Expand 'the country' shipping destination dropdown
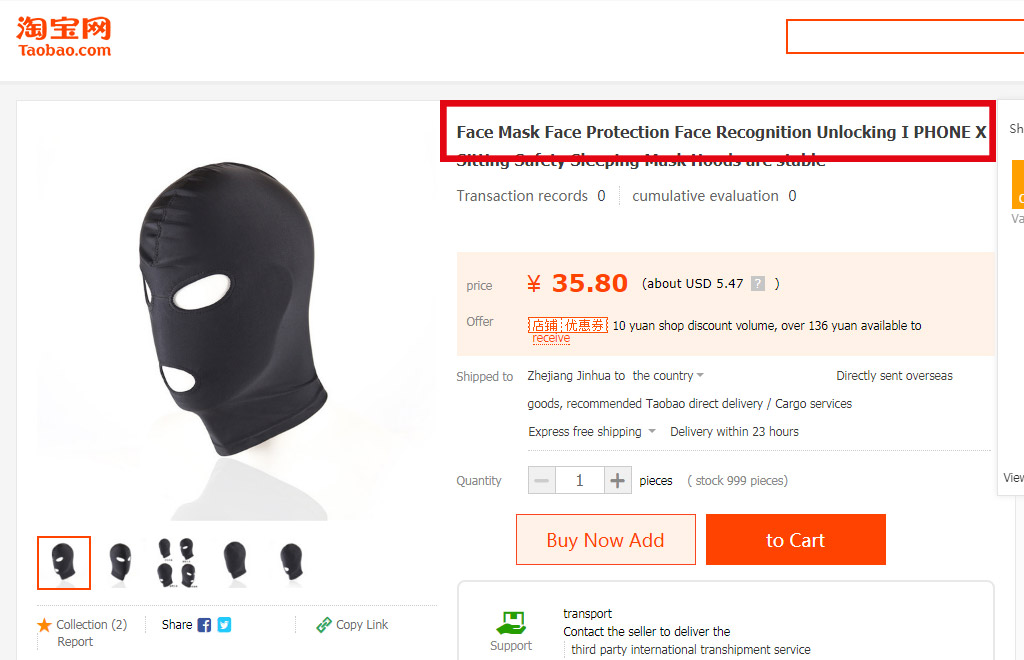Viewport: 1024px width, 660px height. (x=668, y=376)
